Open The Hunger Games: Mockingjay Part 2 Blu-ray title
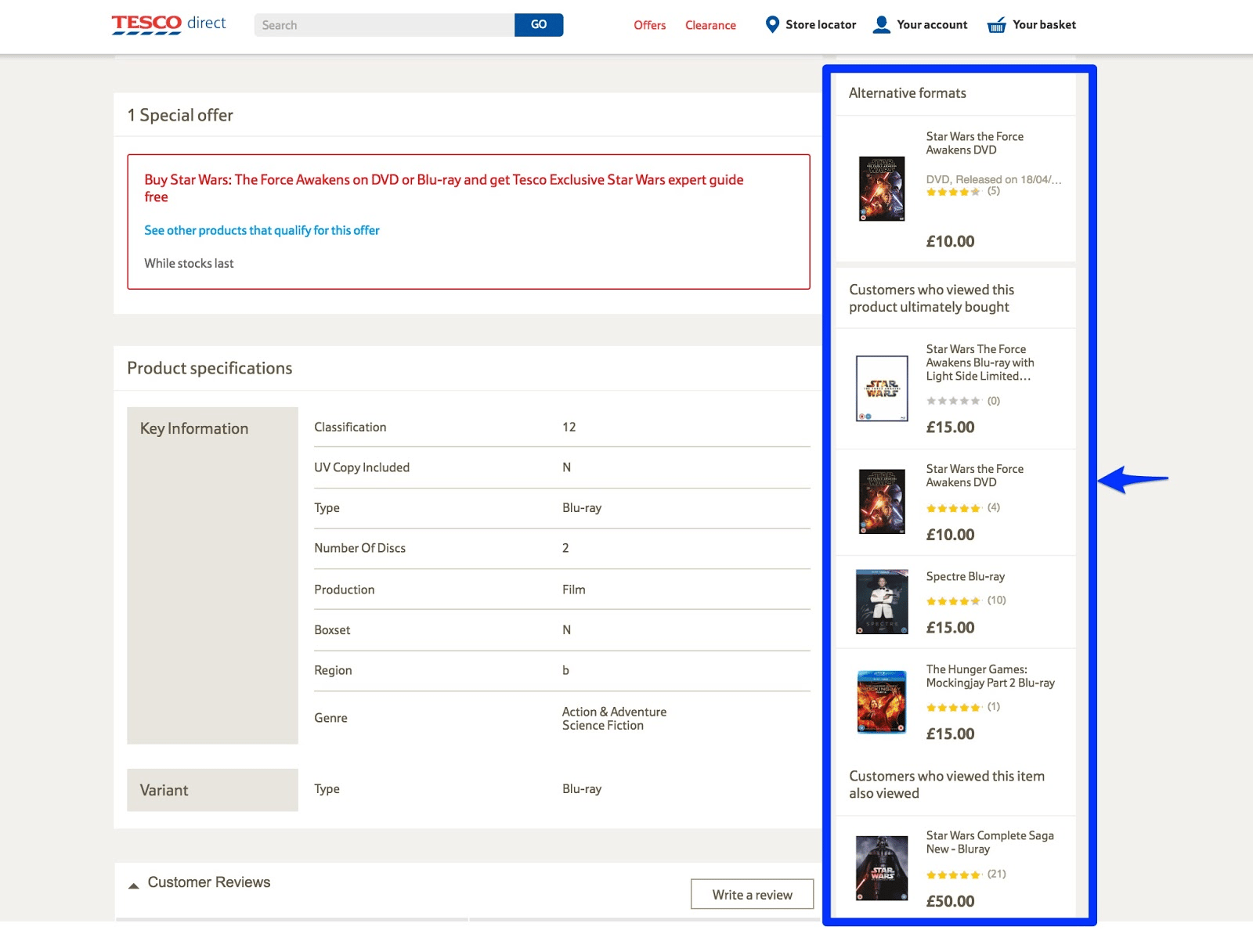 pos(990,676)
